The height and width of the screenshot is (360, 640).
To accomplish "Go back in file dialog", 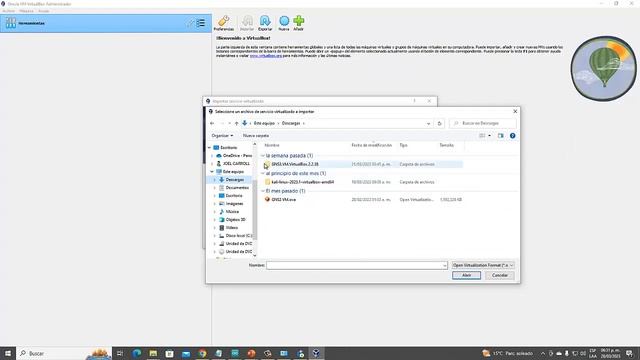I will 212,123.
